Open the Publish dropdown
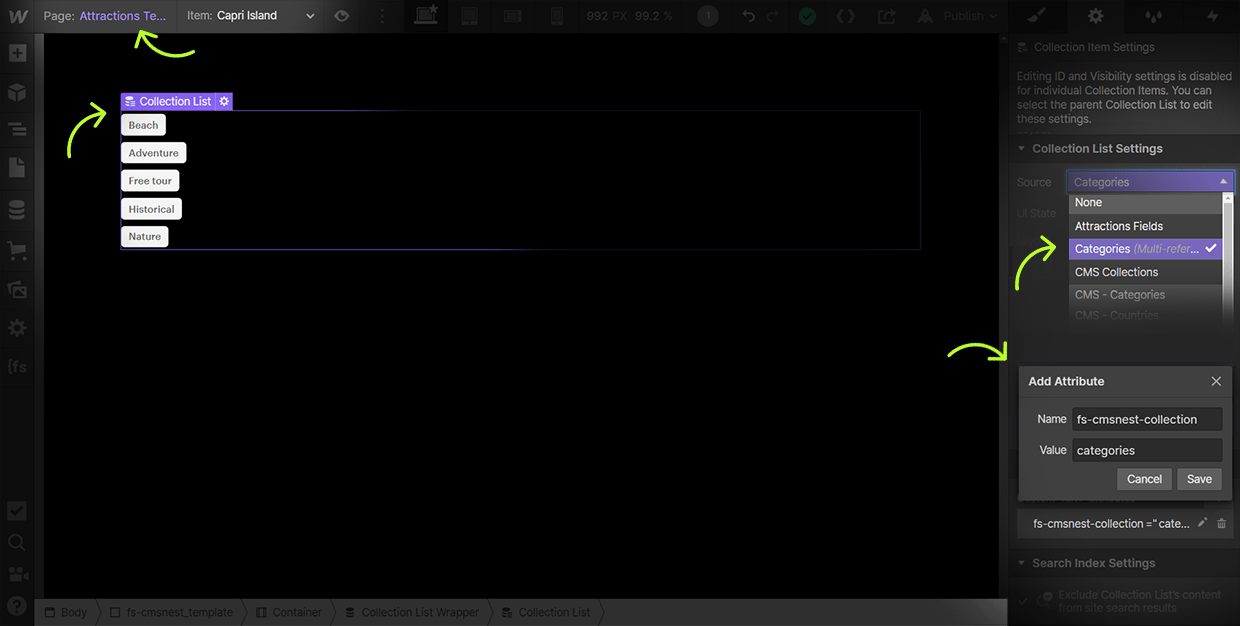The height and width of the screenshot is (626, 1240). pos(958,16)
